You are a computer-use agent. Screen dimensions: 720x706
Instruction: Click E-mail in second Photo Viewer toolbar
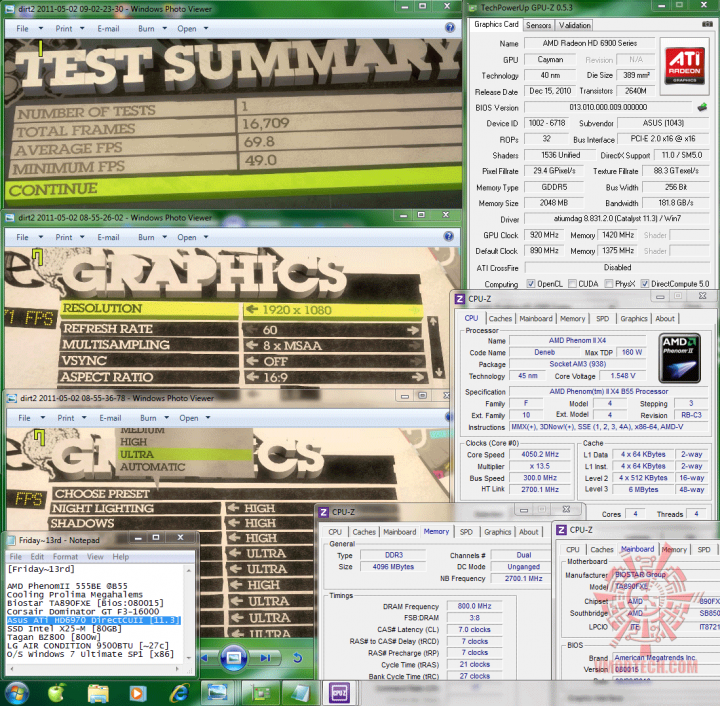click(108, 237)
